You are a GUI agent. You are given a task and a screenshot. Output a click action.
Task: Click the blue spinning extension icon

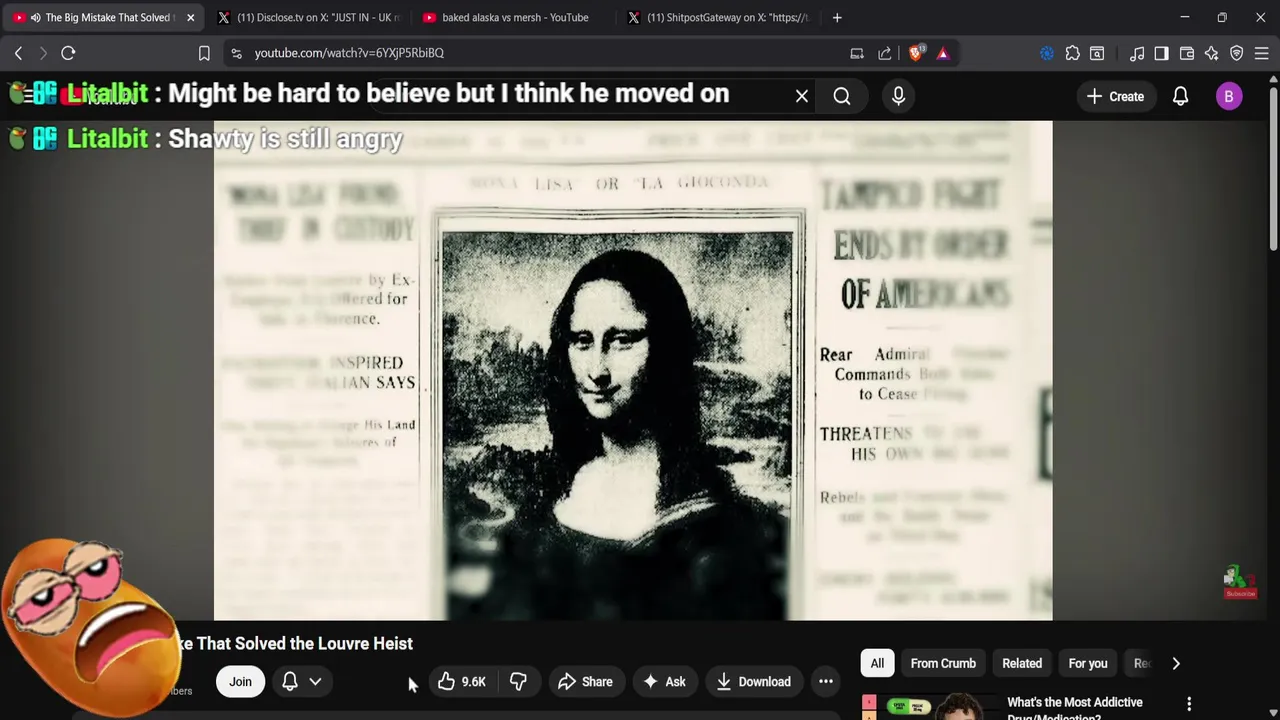click(x=1047, y=53)
